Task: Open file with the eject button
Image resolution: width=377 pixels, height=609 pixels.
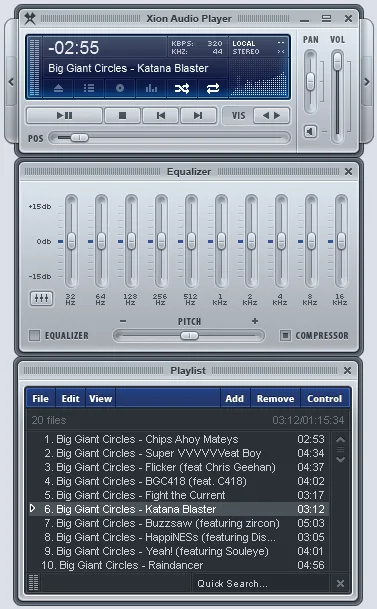Action: click(58, 89)
